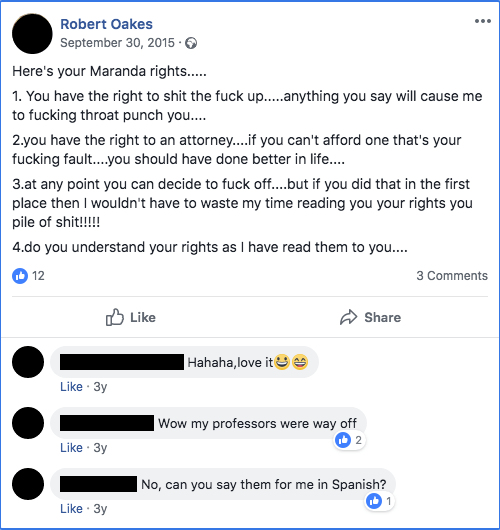Click the blue thumbs-up reaction icon beside 12
The image size is (500, 530).
[20, 276]
